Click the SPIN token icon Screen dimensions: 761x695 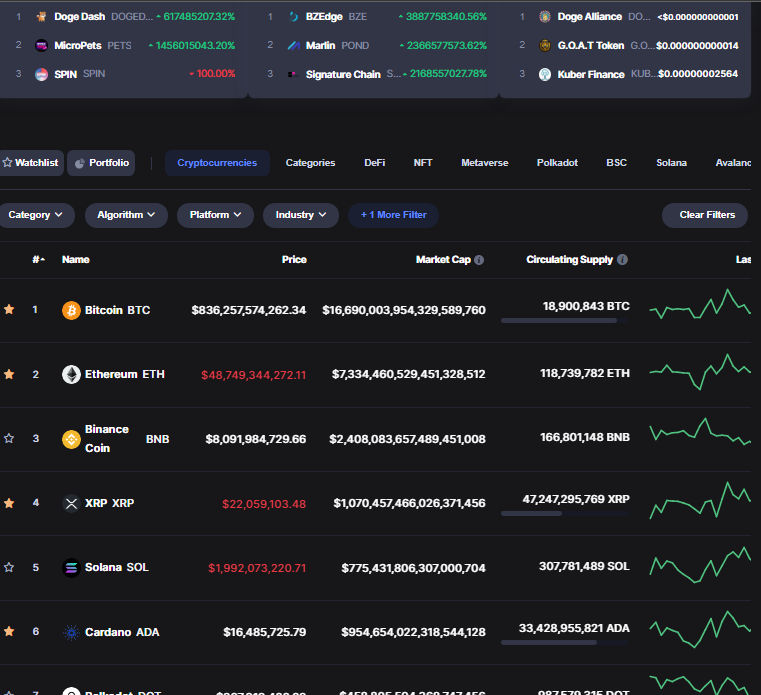(42, 74)
